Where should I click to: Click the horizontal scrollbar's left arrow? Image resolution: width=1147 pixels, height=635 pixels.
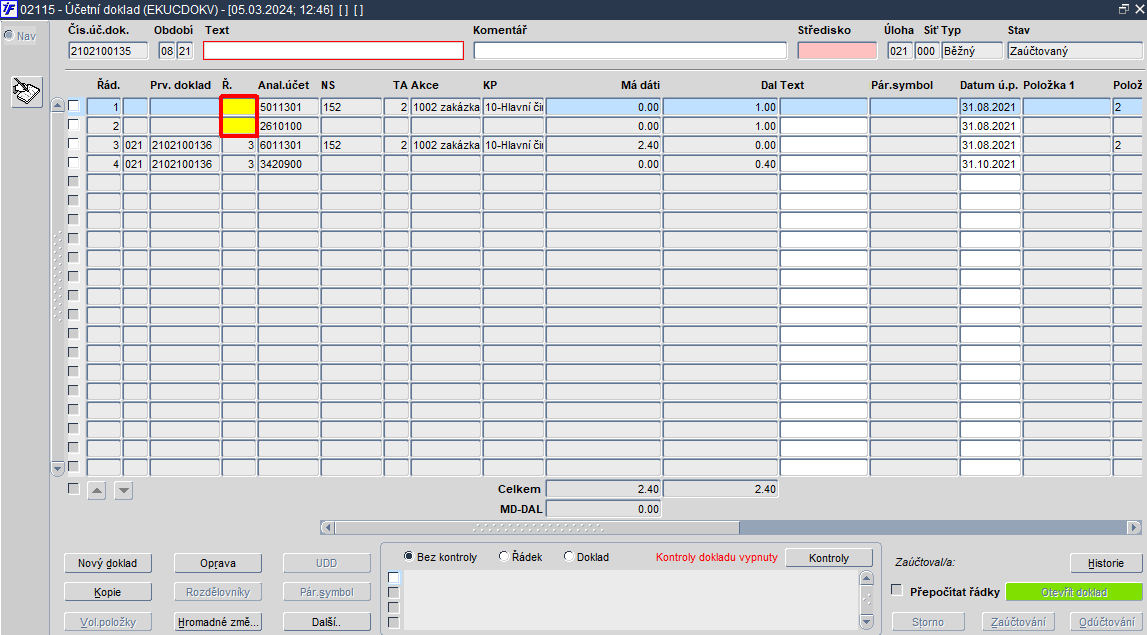tap(328, 527)
